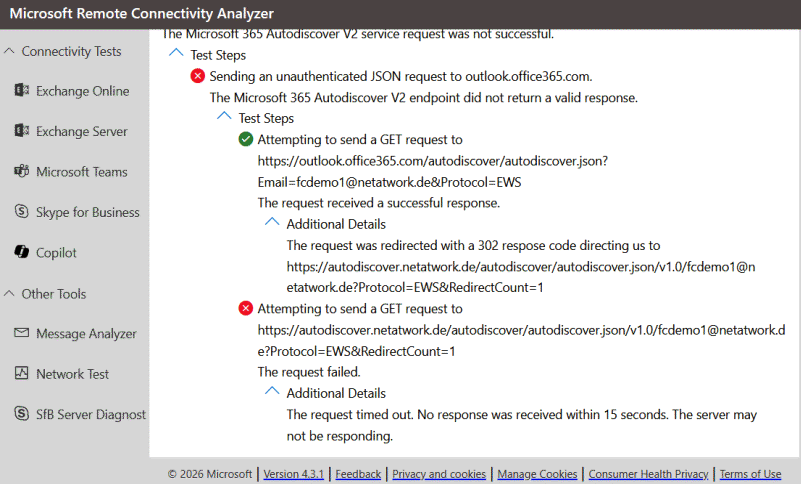Select Network Test in the sidebar
Screen dimensions: 801x484
[73, 374]
